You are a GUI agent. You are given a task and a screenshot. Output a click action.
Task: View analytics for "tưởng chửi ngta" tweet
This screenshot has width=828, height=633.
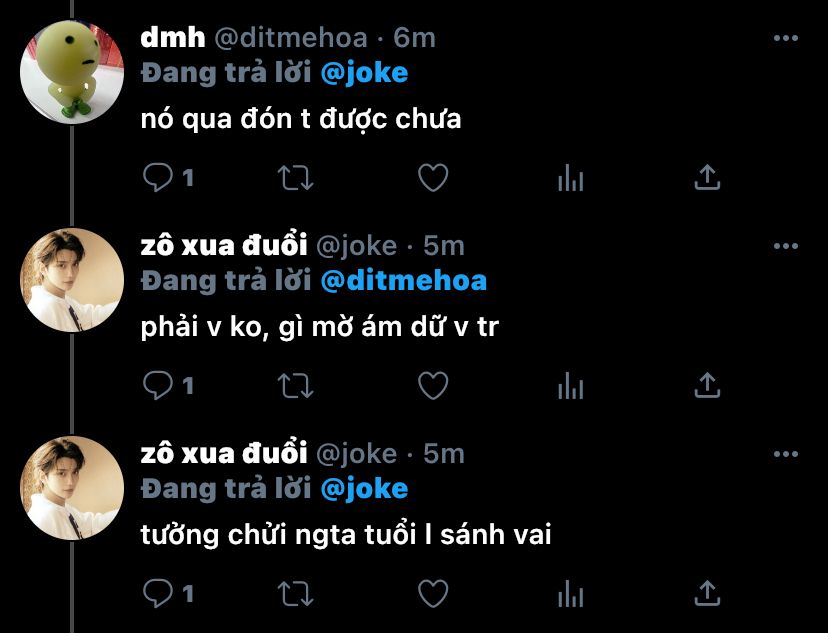click(x=570, y=594)
